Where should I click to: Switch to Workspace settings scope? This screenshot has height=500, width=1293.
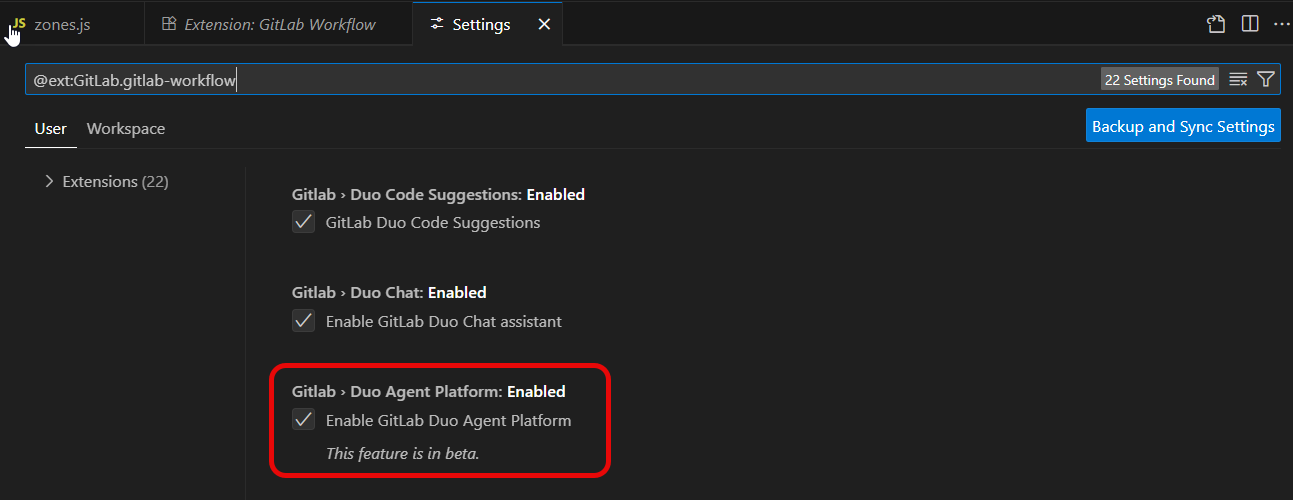click(126, 129)
